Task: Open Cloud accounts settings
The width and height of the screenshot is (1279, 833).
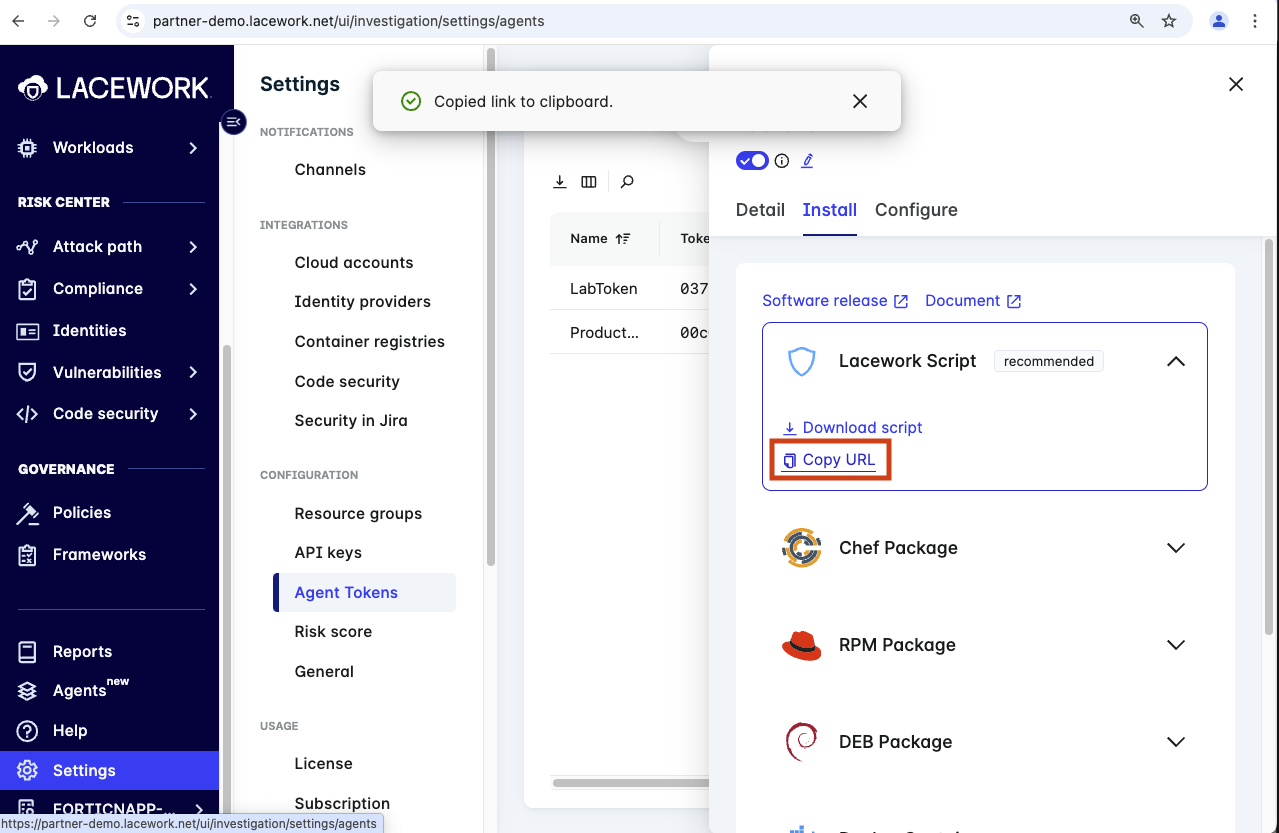Action: 354,263
